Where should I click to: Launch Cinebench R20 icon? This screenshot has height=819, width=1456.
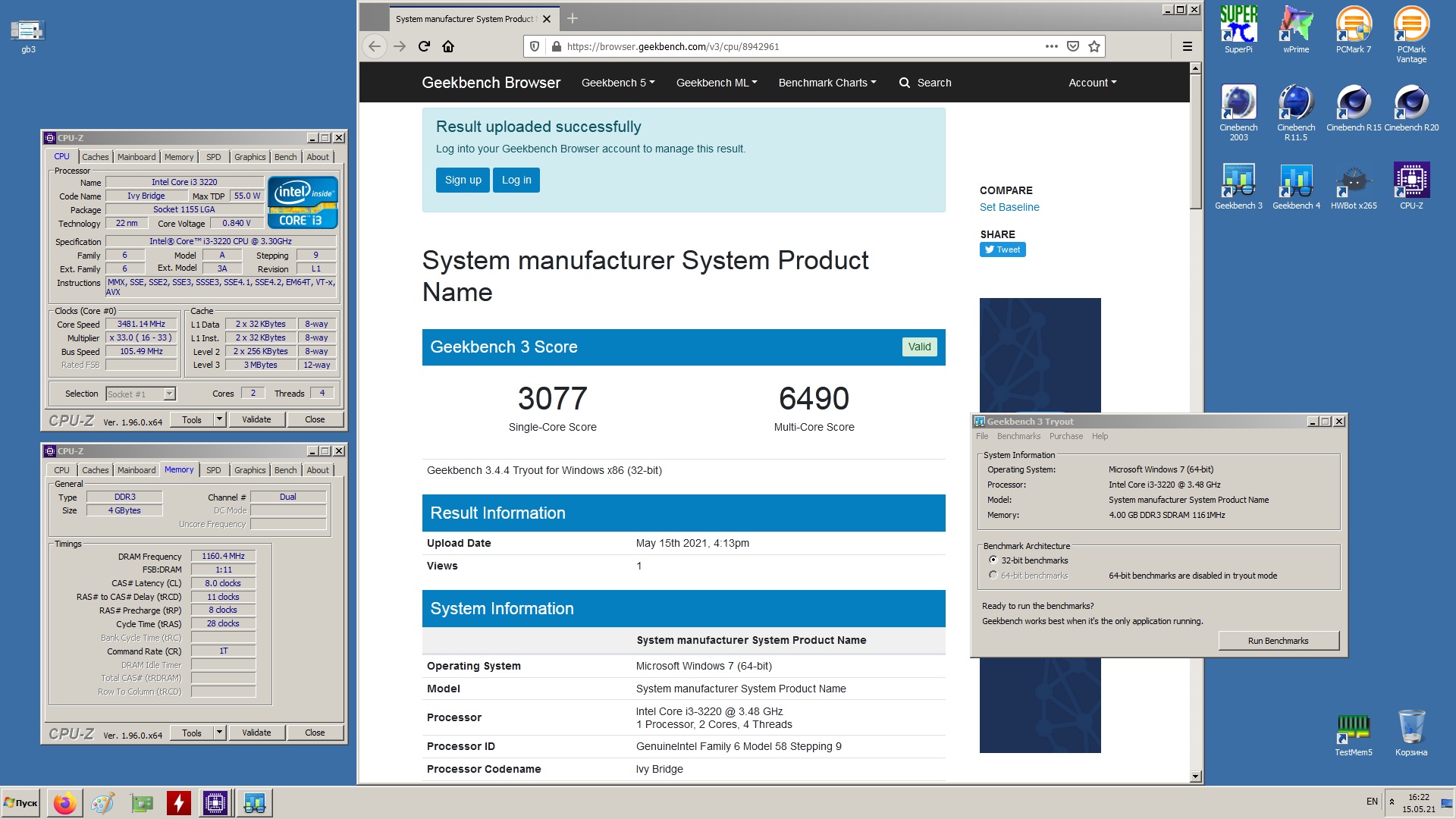(1411, 108)
